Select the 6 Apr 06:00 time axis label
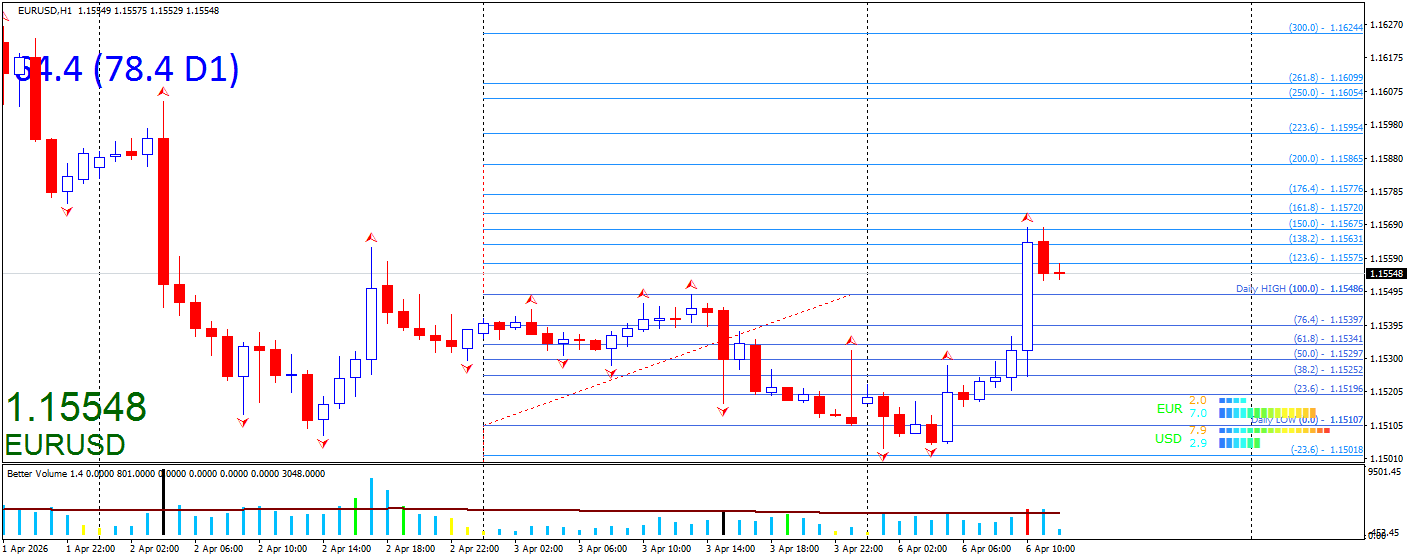 coord(986,549)
